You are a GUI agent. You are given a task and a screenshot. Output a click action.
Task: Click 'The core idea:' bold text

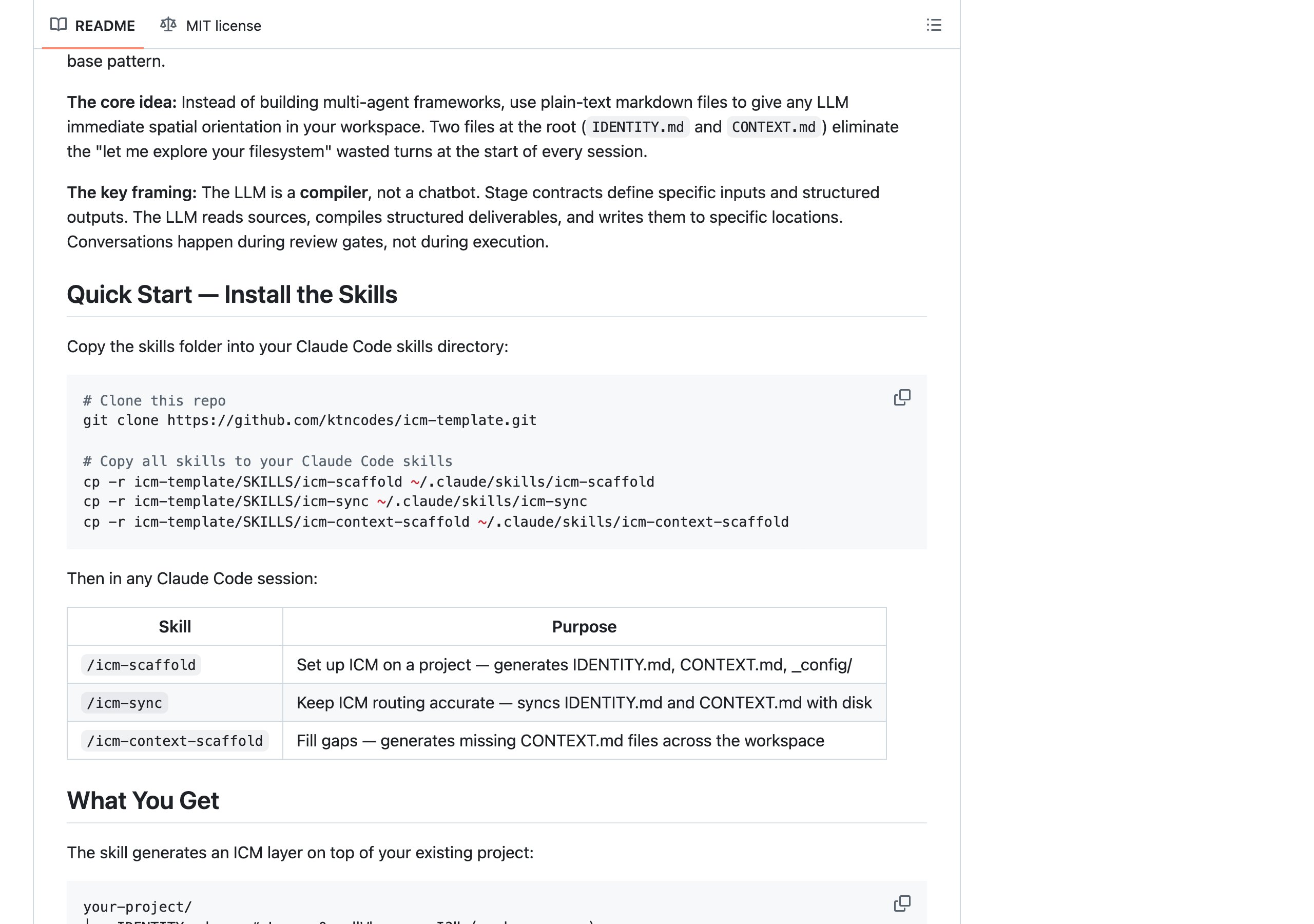click(x=122, y=103)
